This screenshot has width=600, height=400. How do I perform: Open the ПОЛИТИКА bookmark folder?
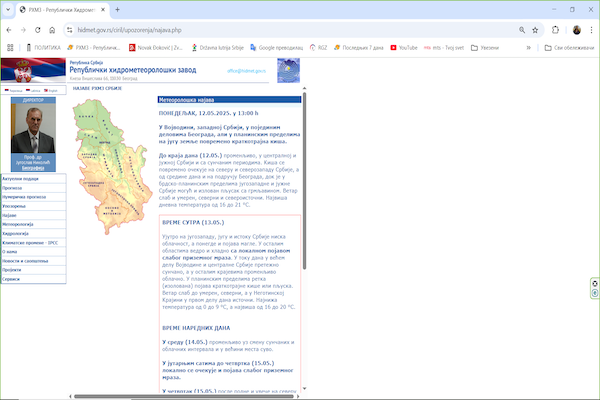[43, 46]
